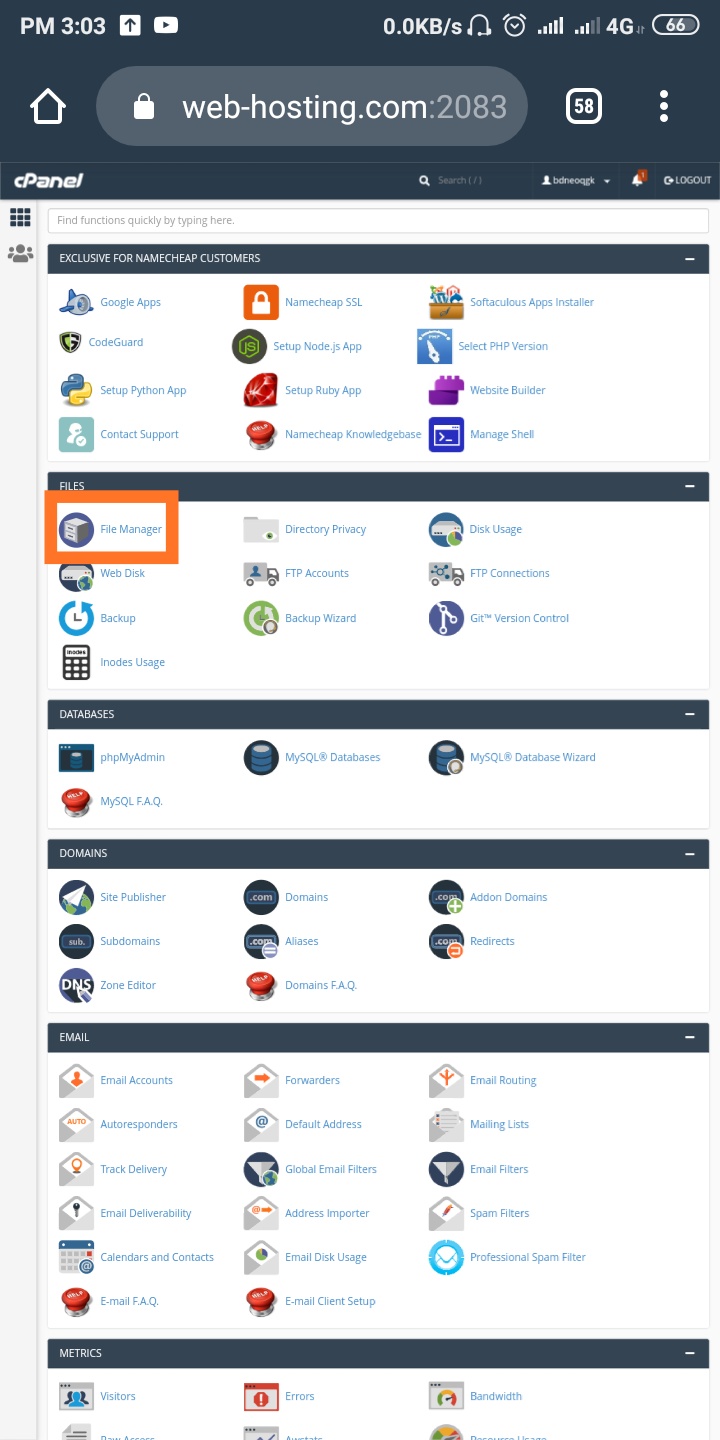Open Google Apps icon
Viewport: 720px width, 1440px height.
pos(76,302)
